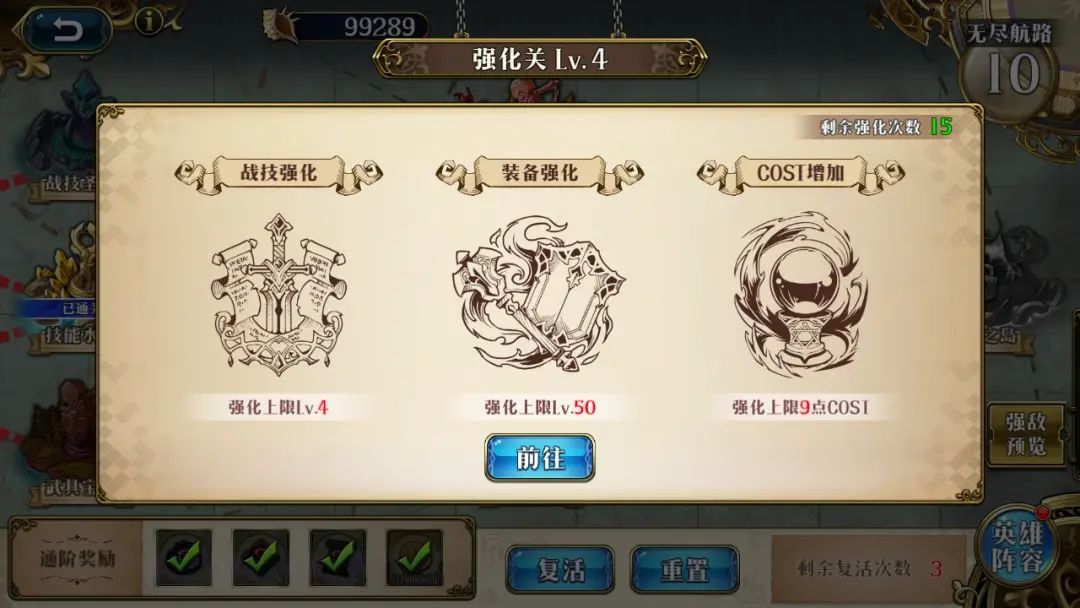1080x608 pixels.
Task: Click the 复活 button
Action: (x=561, y=569)
